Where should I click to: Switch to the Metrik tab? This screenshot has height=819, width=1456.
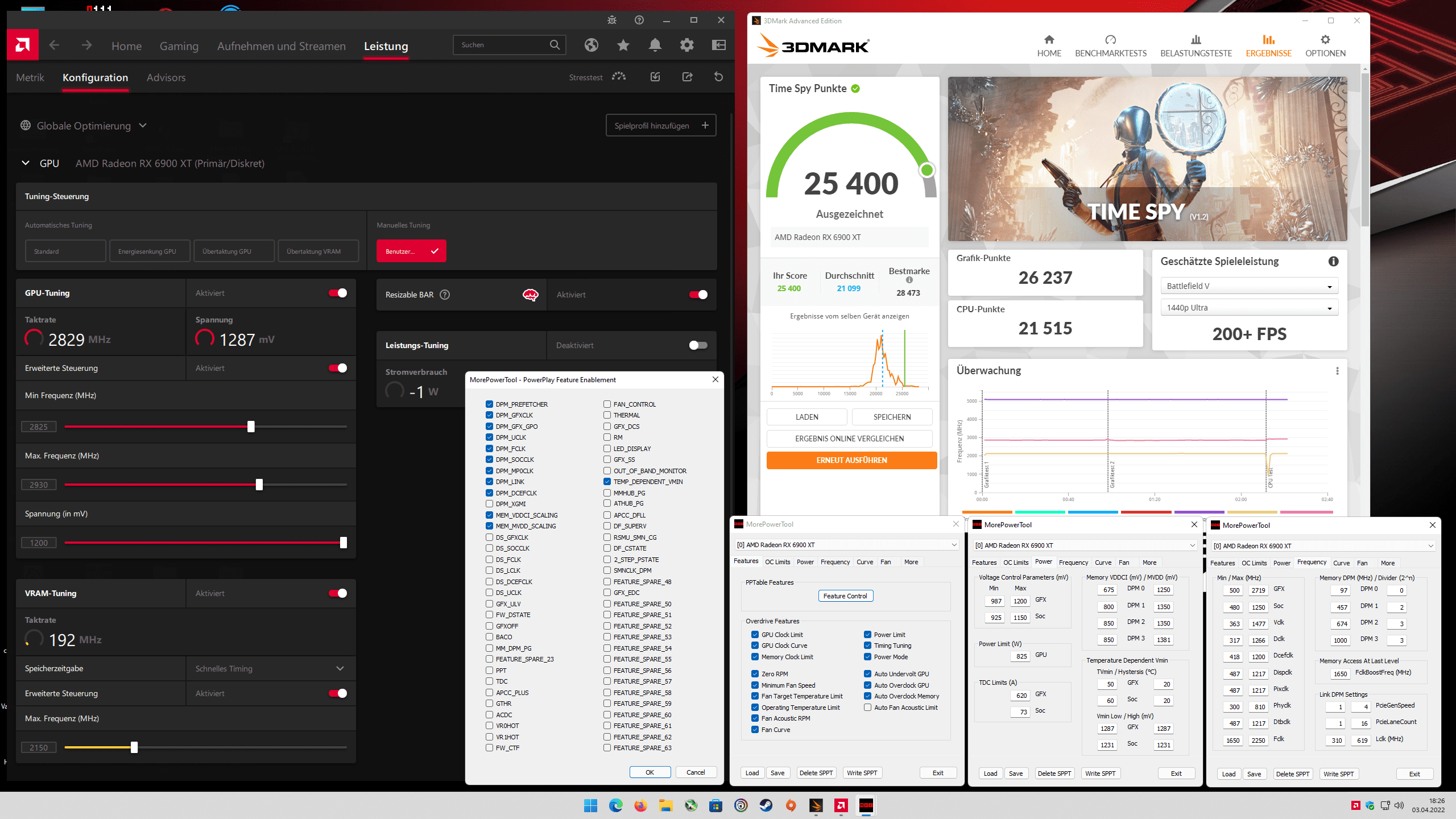30,77
